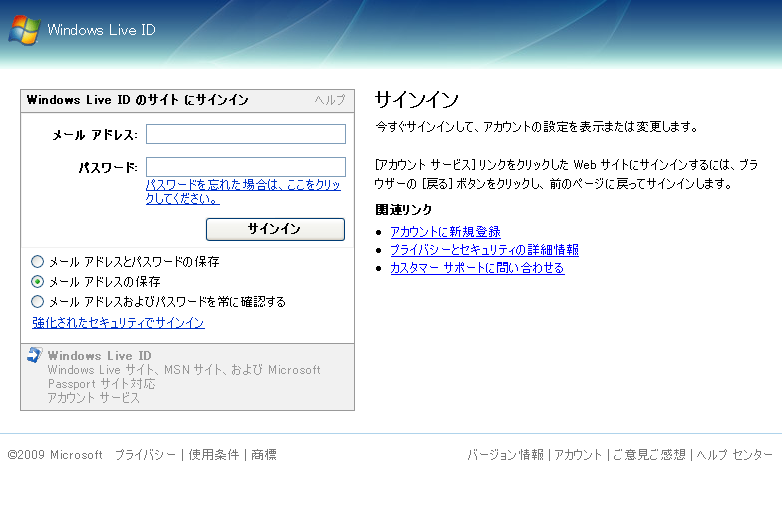Open ご意見ご感想 footer link
782x521 pixels.
pyautogui.click(x=649, y=455)
